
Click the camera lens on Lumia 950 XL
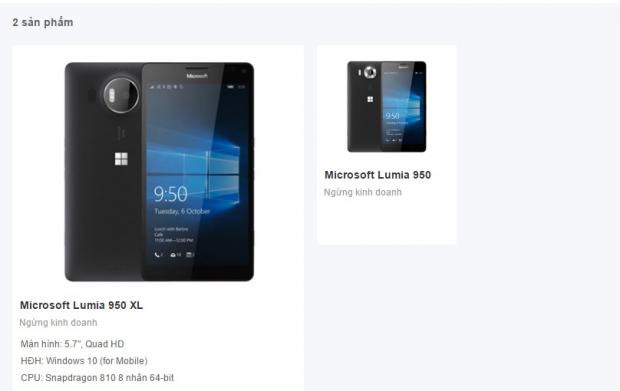point(121,95)
